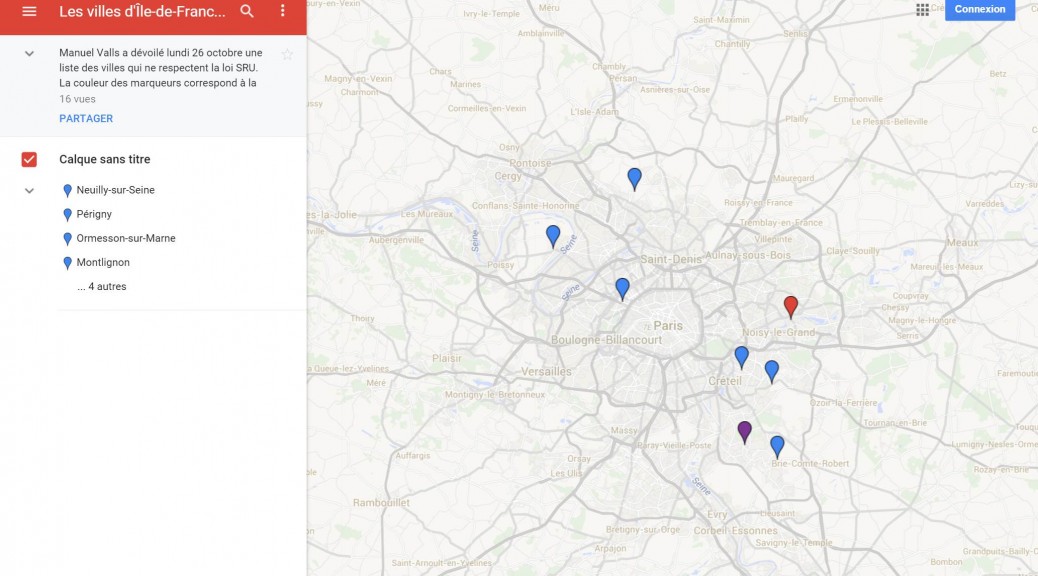The width and height of the screenshot is (1038, 576).
Task: Select Montlignon in the layer list
Action: (x=103, y=262)
